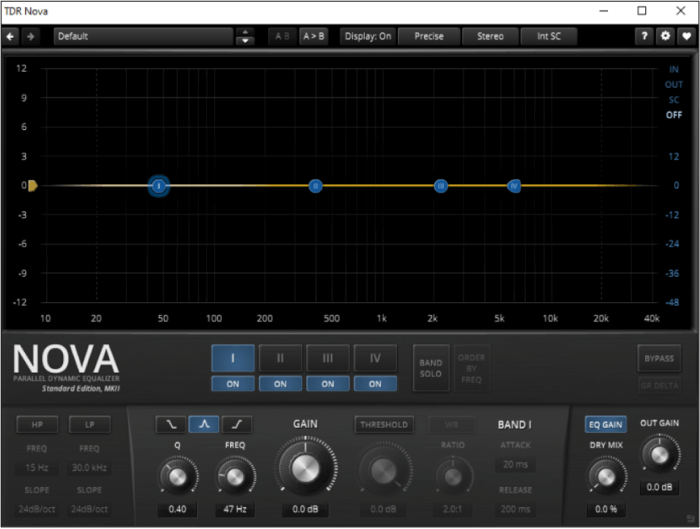Click the Ratio knob
This screenshot has width=700, height=529.
[453, 476]
